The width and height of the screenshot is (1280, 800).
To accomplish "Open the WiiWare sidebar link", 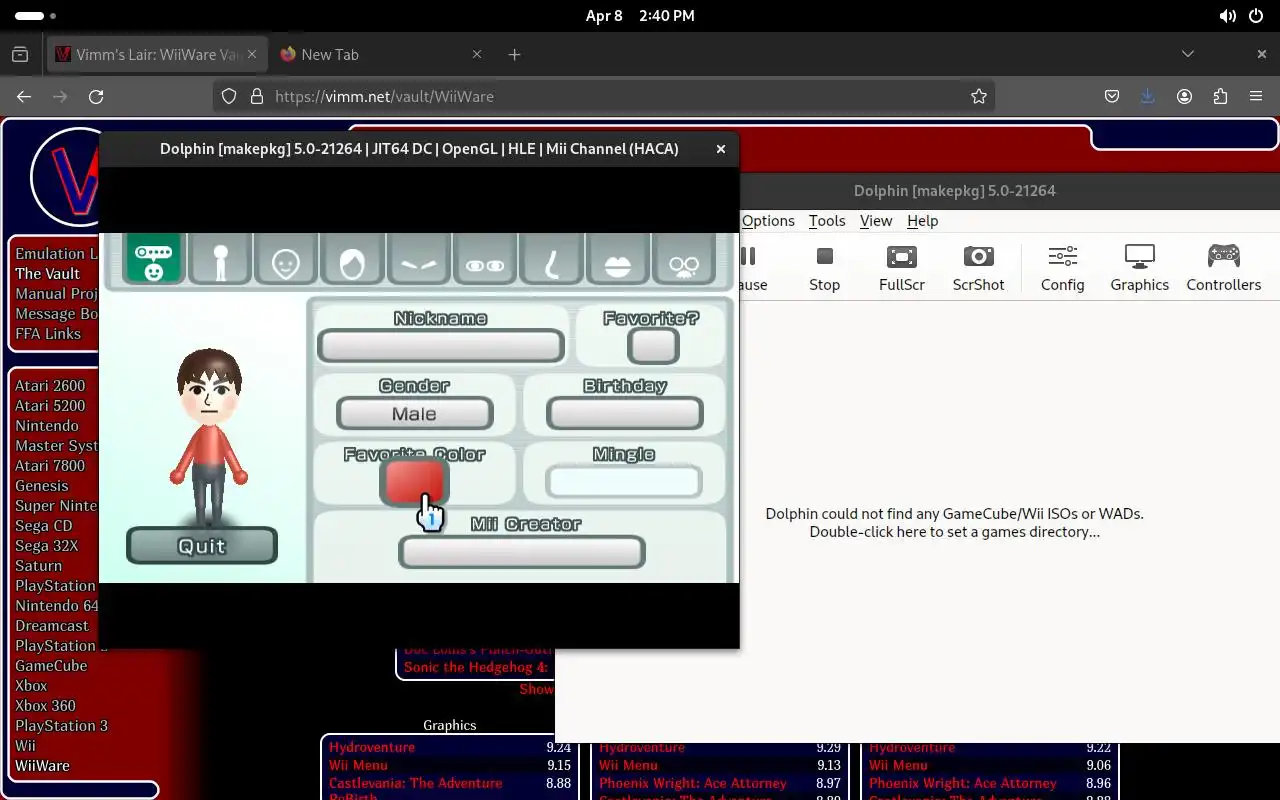I will click(42, 765).
